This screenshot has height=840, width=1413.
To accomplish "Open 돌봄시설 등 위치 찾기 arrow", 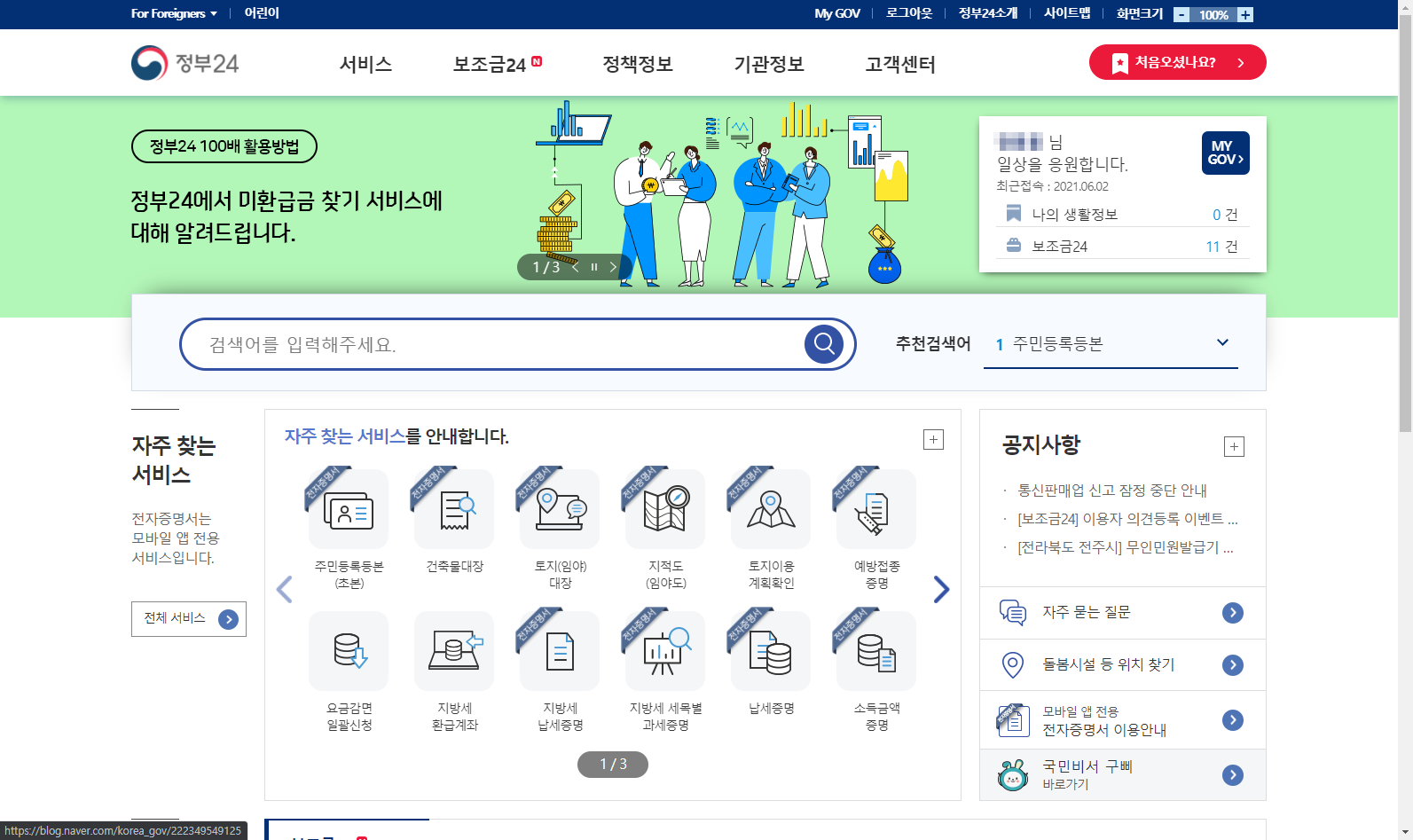I will click(1232, 664).
